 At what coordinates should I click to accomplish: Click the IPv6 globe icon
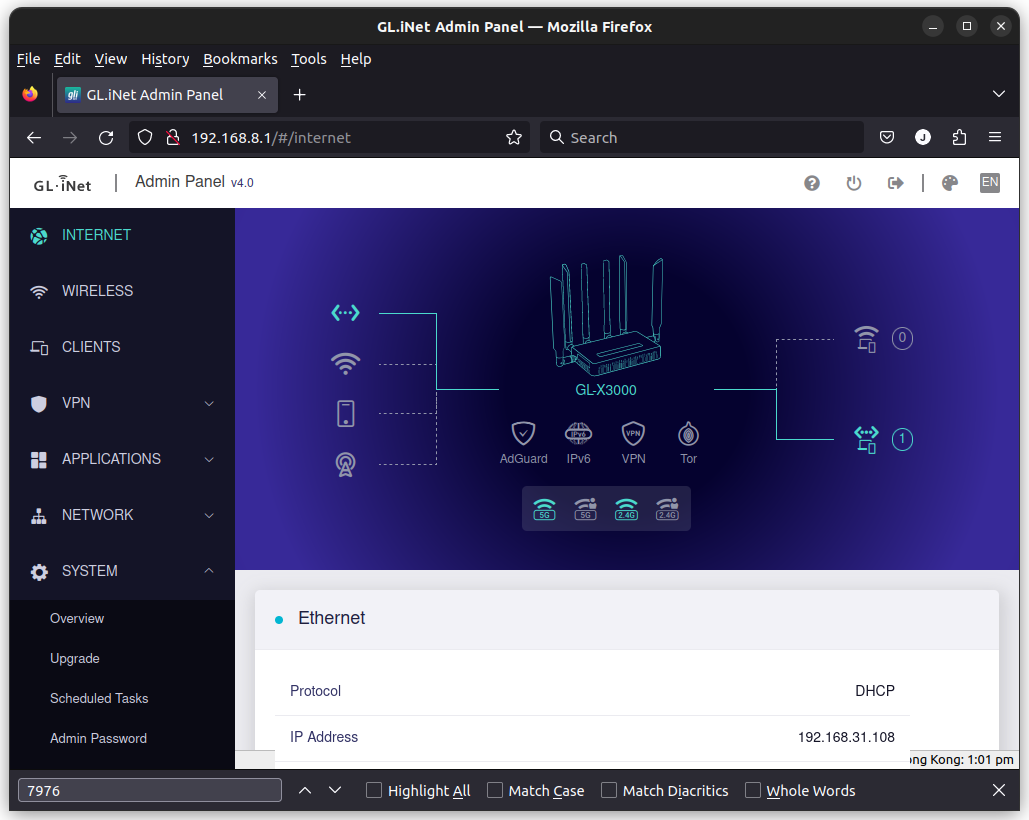(x=578, y=434)
